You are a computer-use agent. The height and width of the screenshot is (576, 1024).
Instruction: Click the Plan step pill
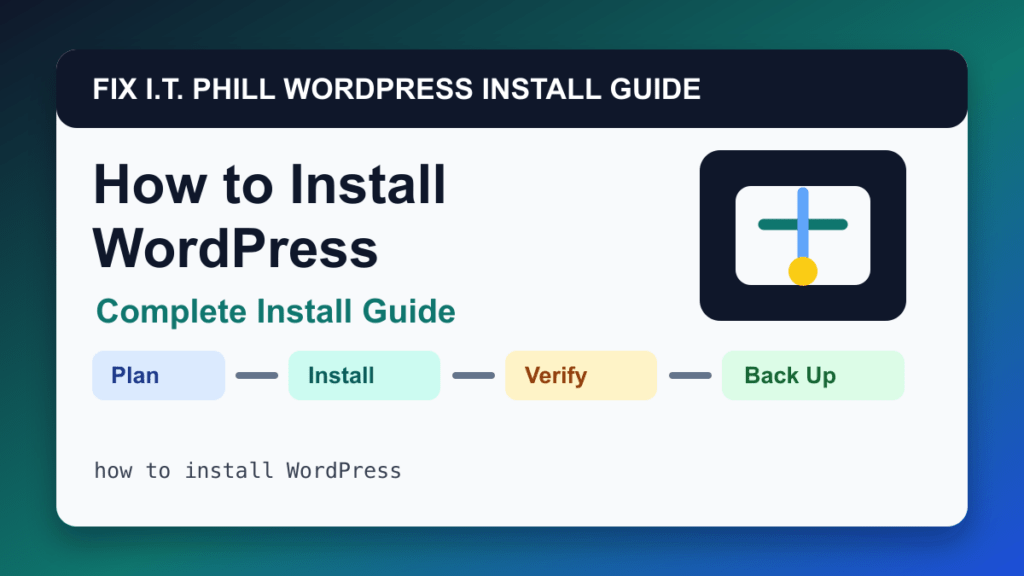[159, 376]
